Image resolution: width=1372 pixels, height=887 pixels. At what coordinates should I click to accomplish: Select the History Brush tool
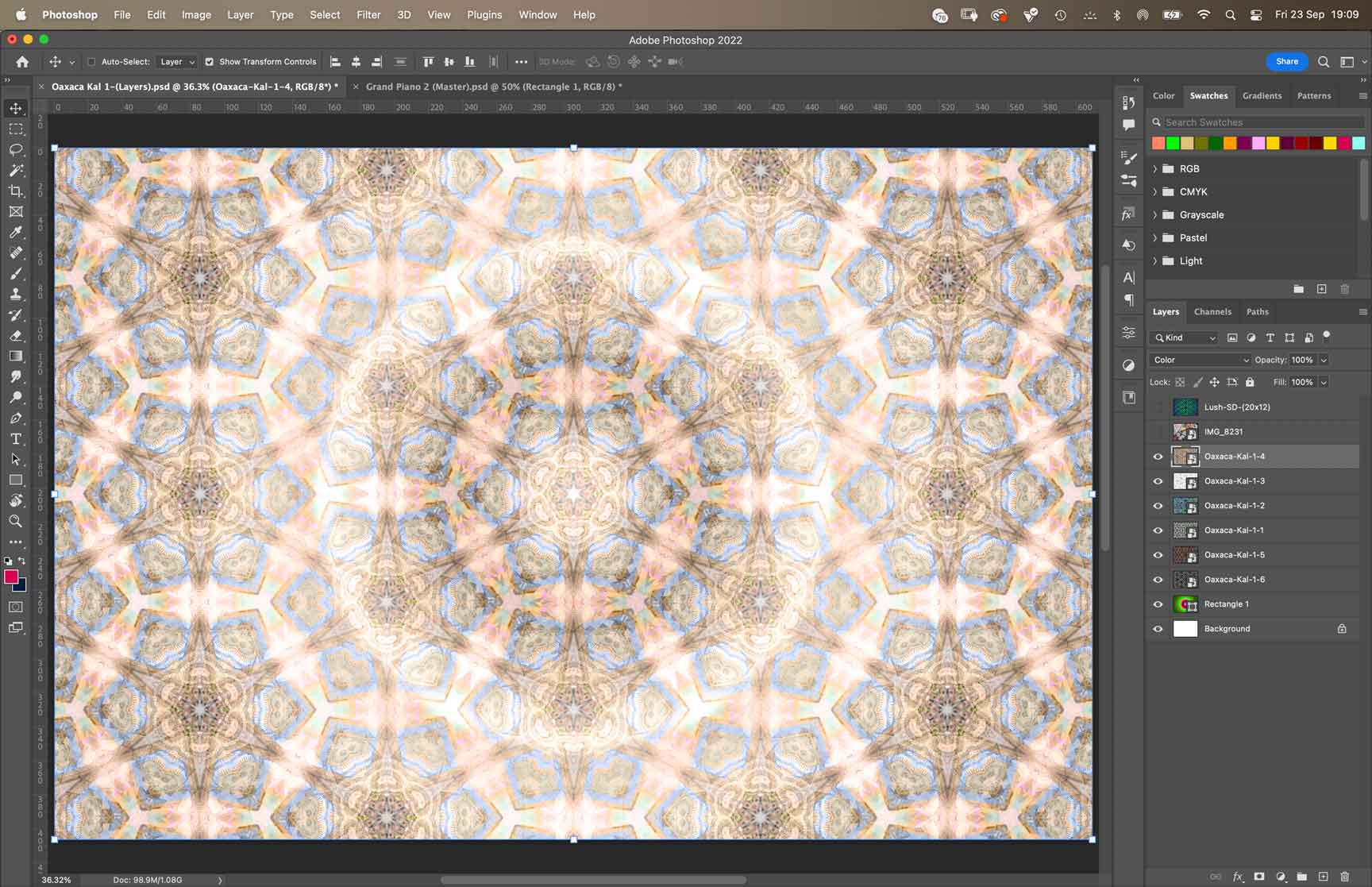(x=16, y=314)
